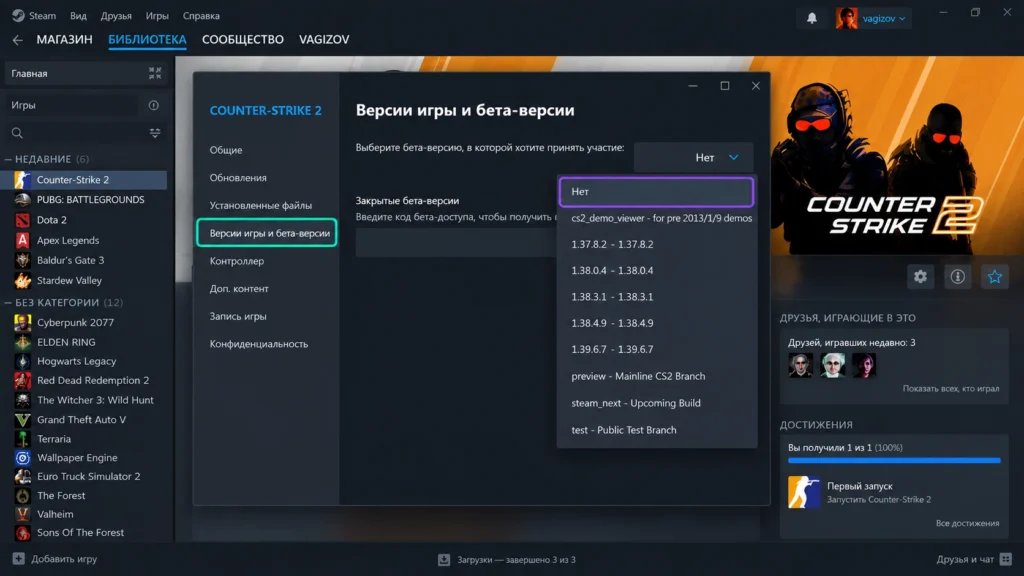Click the Dota 2 game icon
This screenshot has height=576, width=1024.
tap(22, 220)
